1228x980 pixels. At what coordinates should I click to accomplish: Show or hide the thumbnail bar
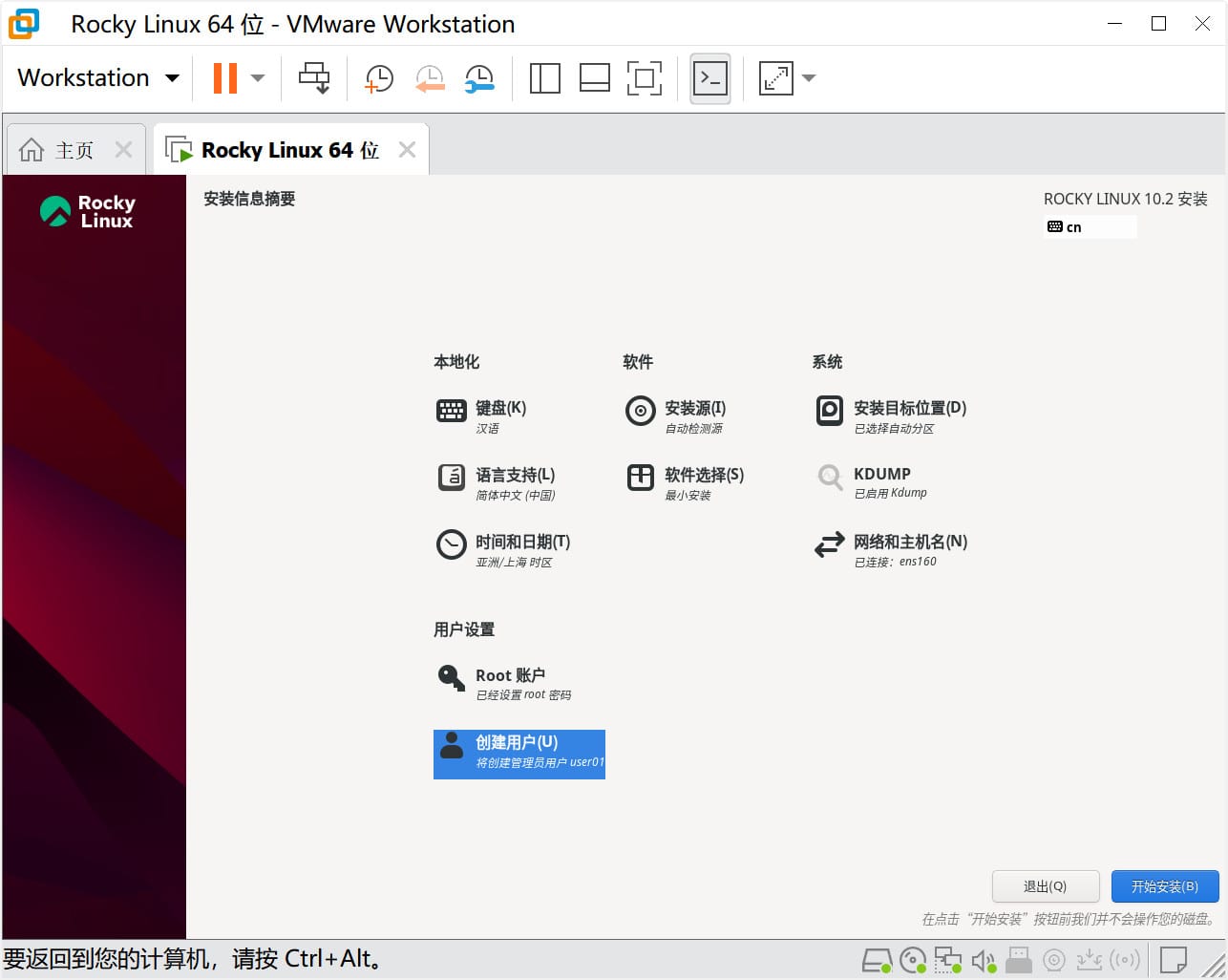pos(594,78)
